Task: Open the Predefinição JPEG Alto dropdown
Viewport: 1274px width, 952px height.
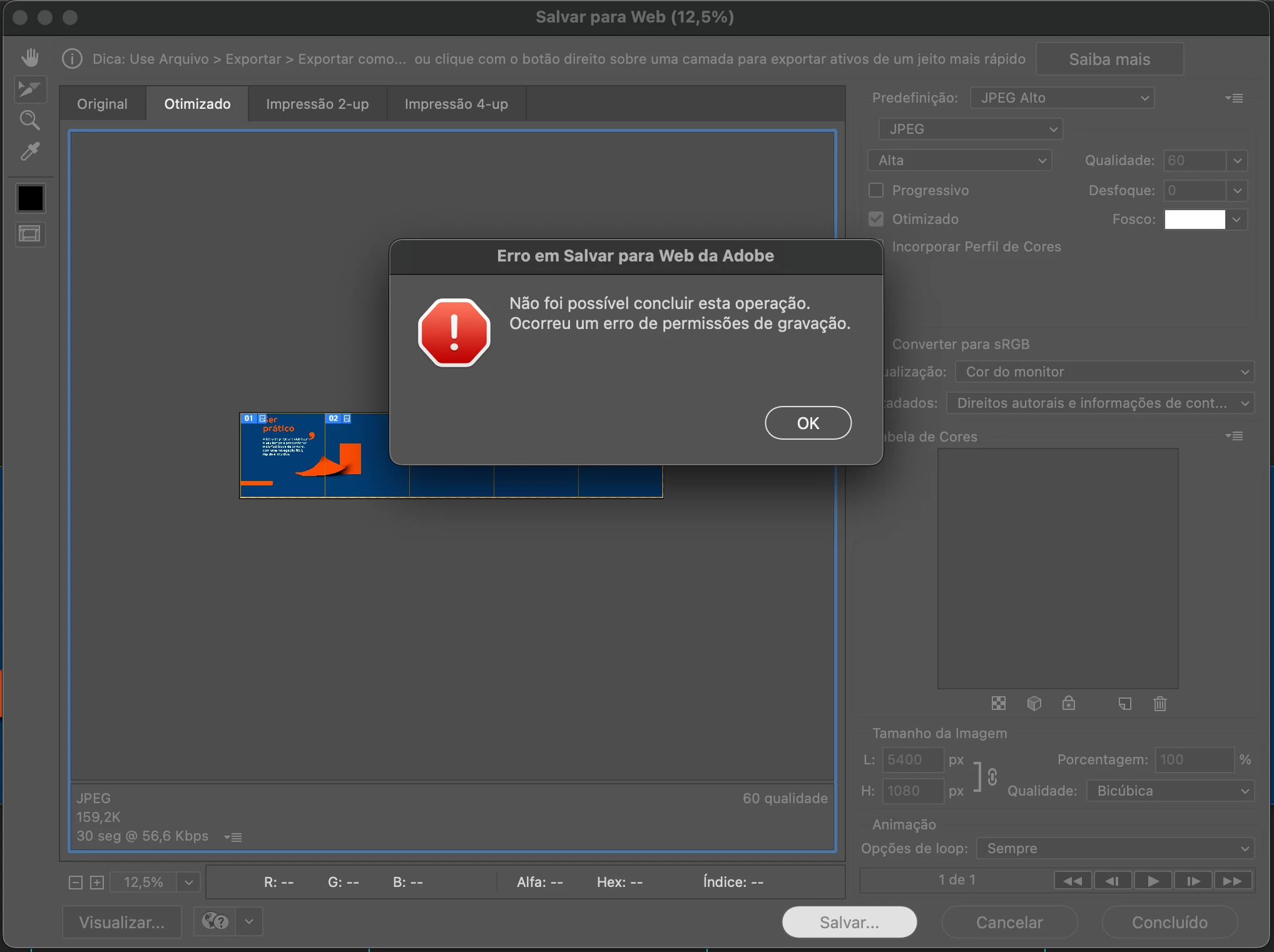Action: point(1062,98)
